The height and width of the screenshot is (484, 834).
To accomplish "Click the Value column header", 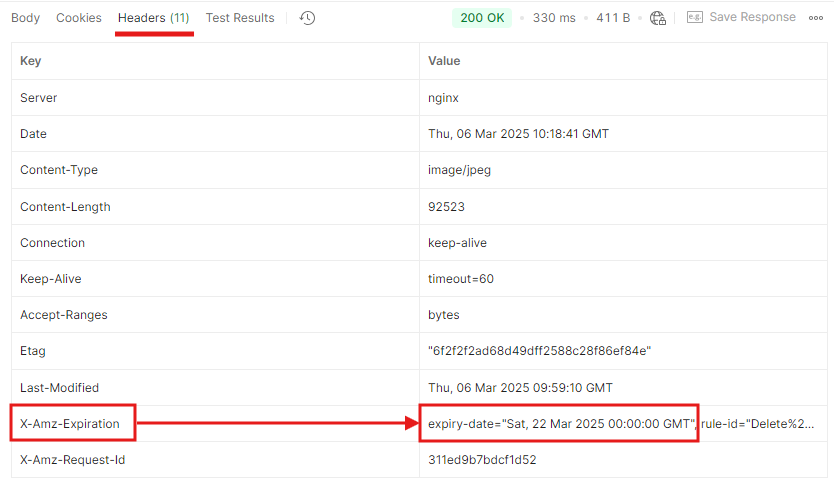I will point(444,61).
